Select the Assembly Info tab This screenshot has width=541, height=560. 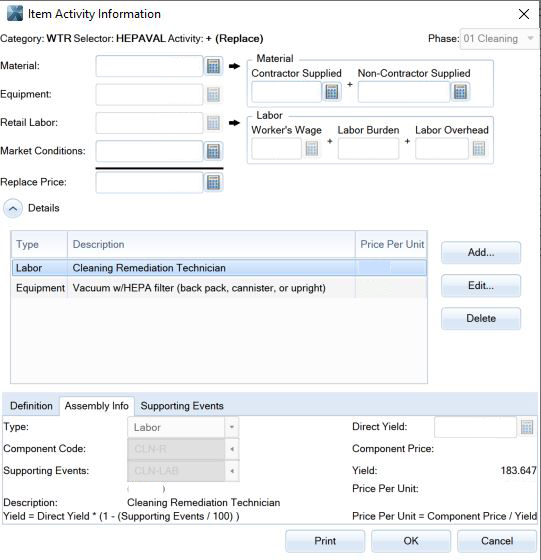[x=97, y=406]
